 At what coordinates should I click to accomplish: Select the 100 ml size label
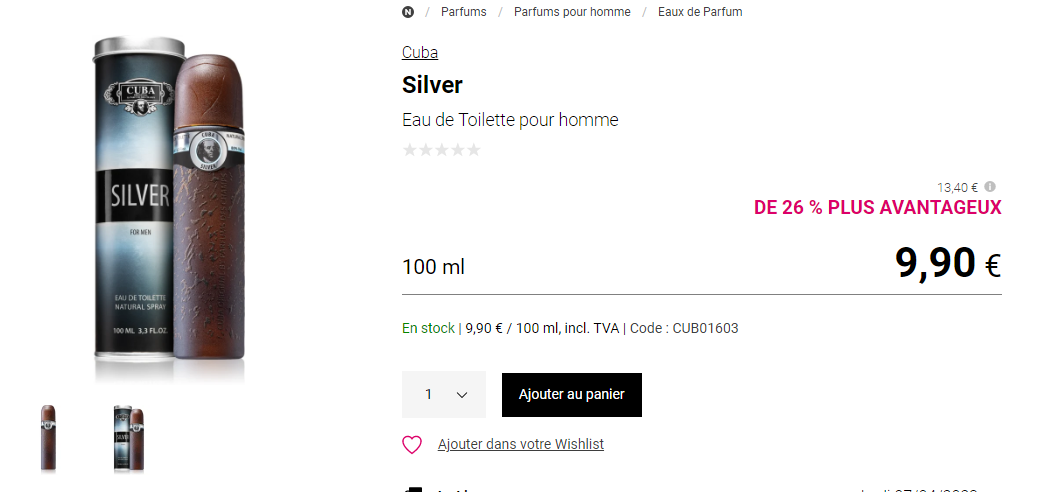coord(433,267)
